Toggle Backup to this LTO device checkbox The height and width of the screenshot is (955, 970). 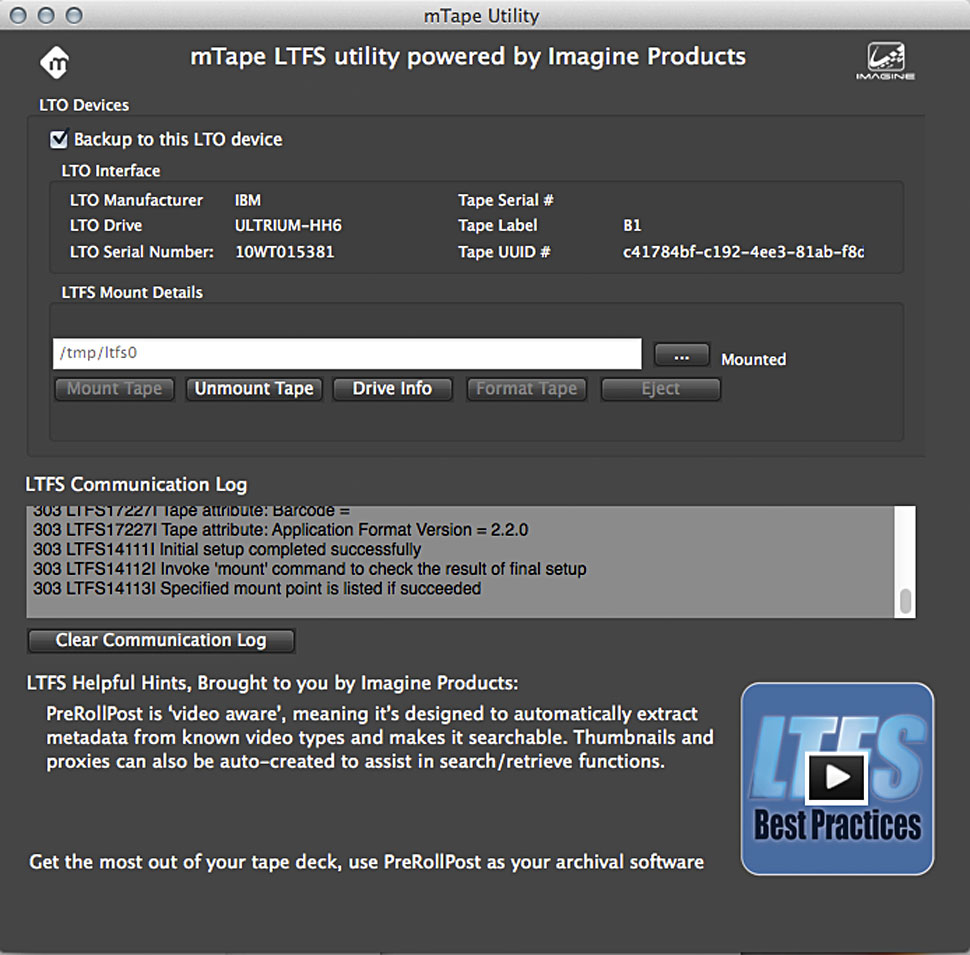point(59,140)
